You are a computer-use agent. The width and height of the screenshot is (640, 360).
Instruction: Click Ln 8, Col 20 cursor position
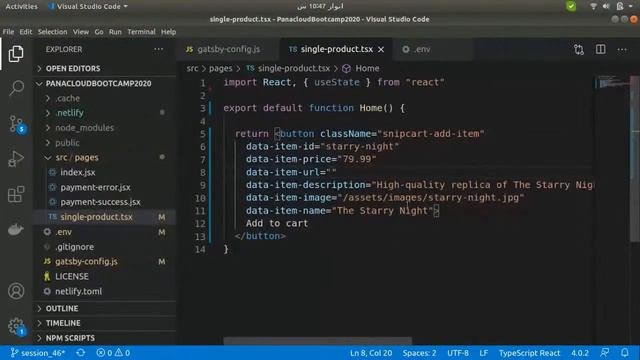pos(371,353)
